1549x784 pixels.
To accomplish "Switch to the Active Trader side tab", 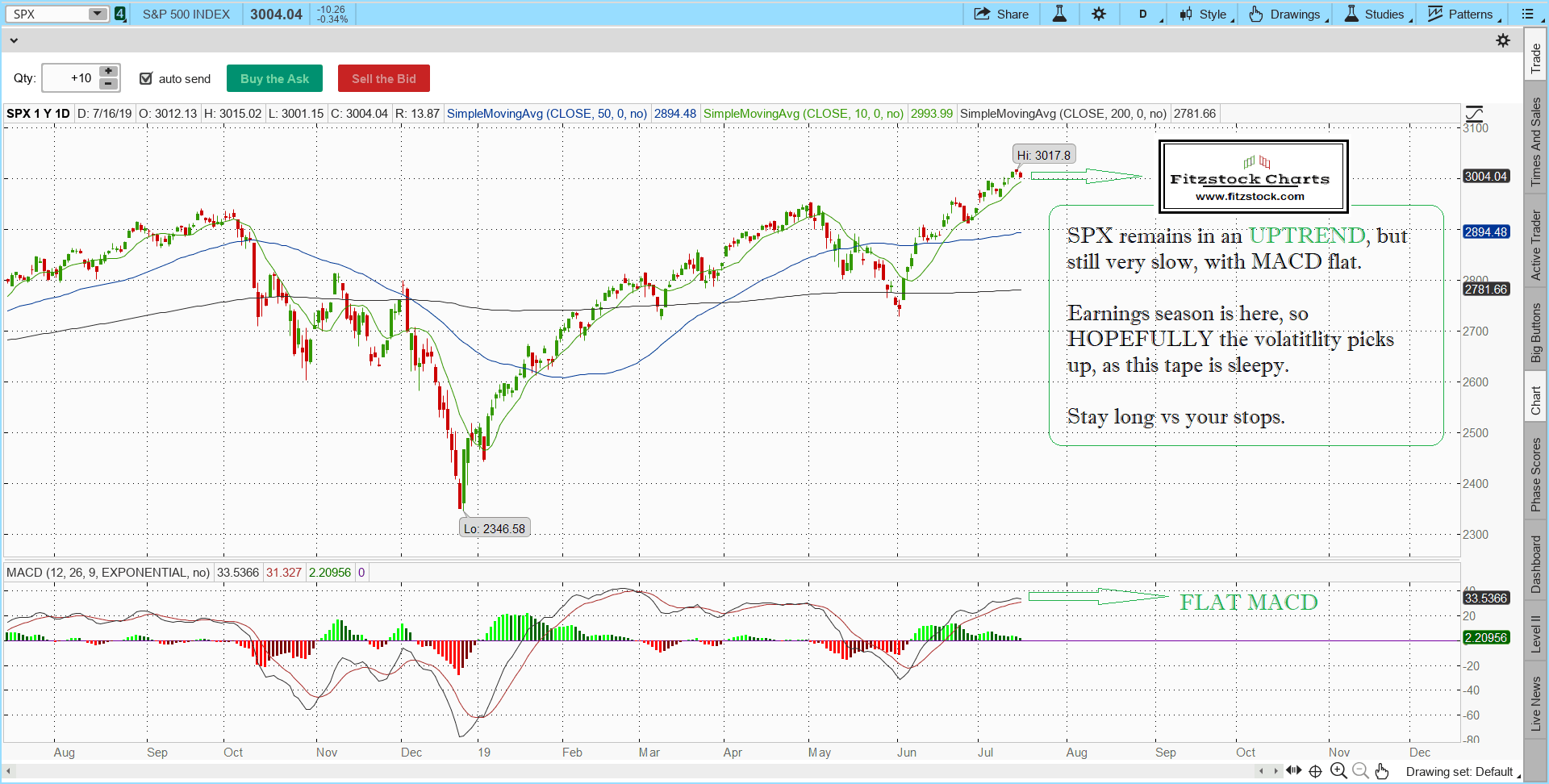I will click(1535, 245).
